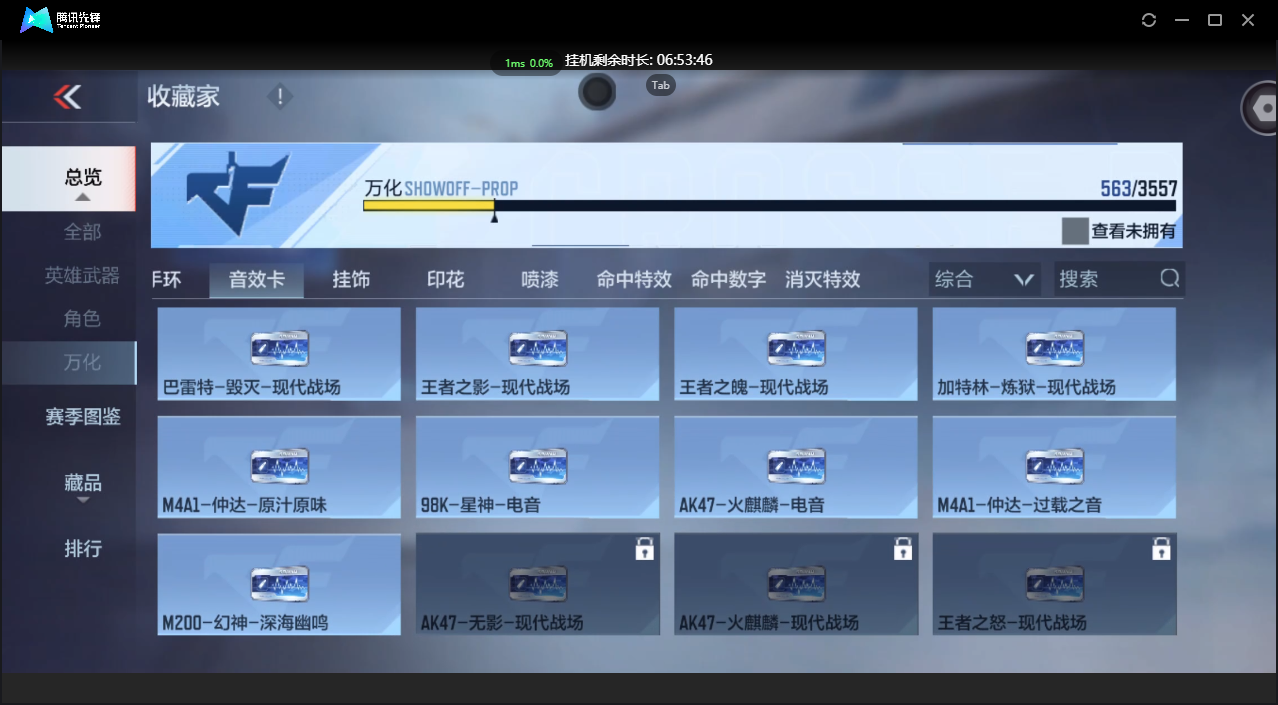
Task: Open the exclamation info icon beside 收藏家
Action: click(280, 97)
